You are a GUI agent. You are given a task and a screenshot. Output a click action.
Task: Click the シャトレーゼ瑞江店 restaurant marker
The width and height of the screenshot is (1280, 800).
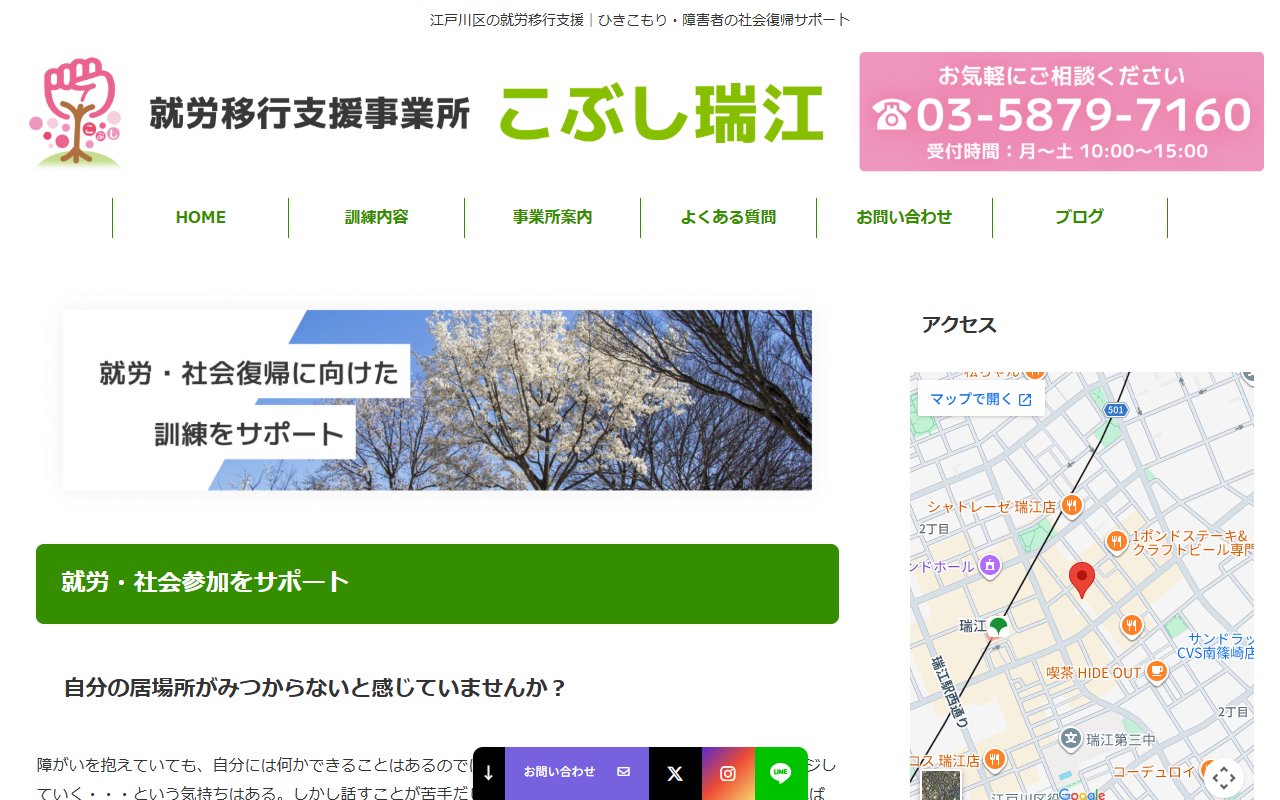point(1072,505)
